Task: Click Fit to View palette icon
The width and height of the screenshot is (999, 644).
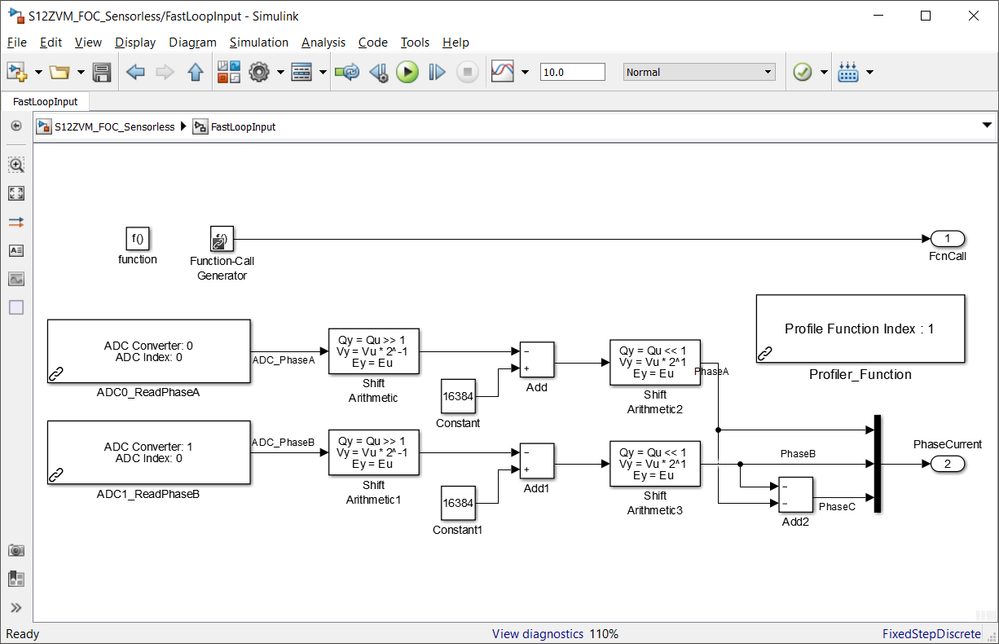Action: pos(16,194)
